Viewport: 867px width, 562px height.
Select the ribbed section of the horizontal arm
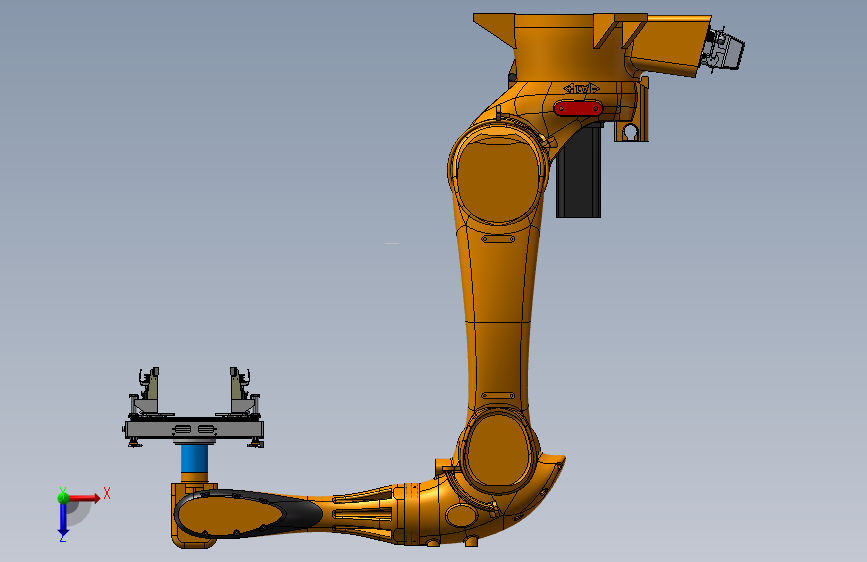363,514
